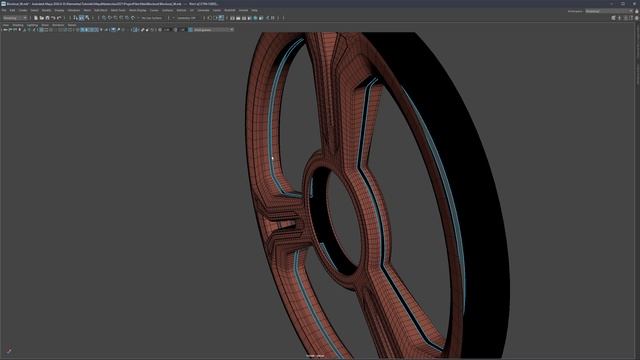Open the Help menu
Image resolution: width=640 pixels, height=360 pixels.
[254, 10]
